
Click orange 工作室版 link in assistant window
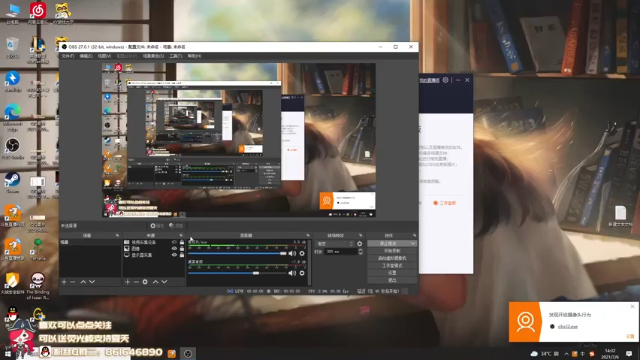click(x=444, y=203)
